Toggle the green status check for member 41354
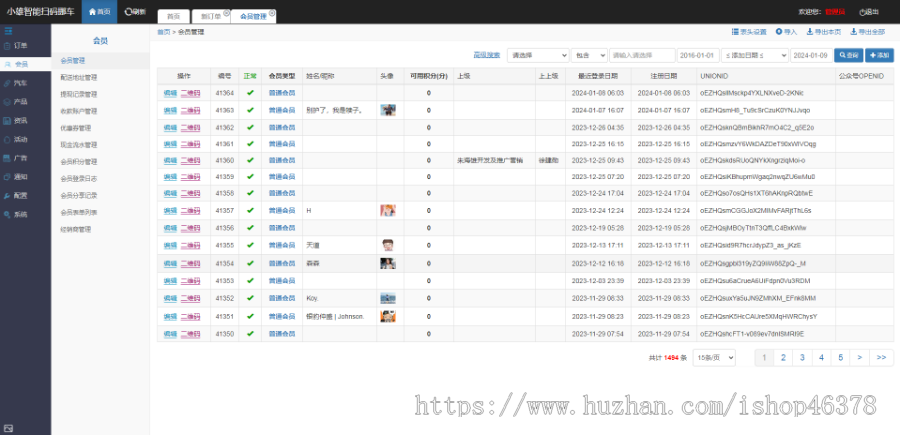 coord(250,263)
